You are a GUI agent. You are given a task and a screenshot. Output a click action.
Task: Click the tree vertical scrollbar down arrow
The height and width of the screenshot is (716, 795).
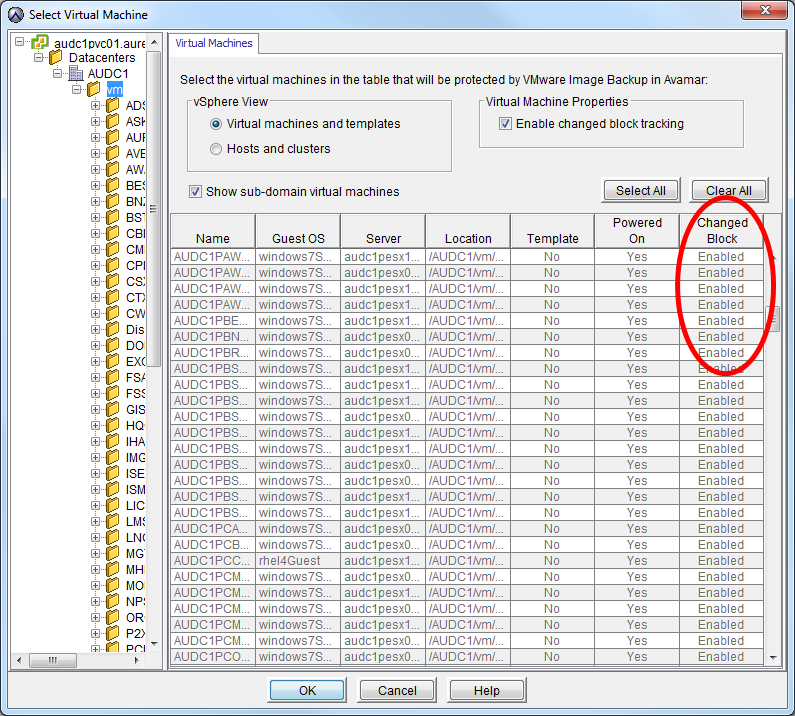coord(155,644)
